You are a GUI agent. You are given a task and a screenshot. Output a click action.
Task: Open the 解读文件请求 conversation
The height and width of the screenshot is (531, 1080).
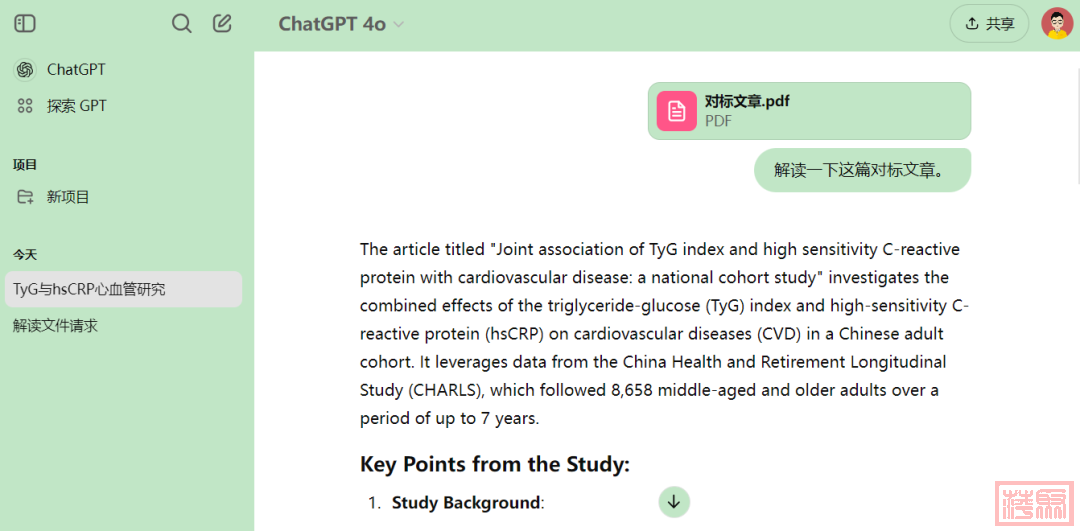[x=56, y=325]
